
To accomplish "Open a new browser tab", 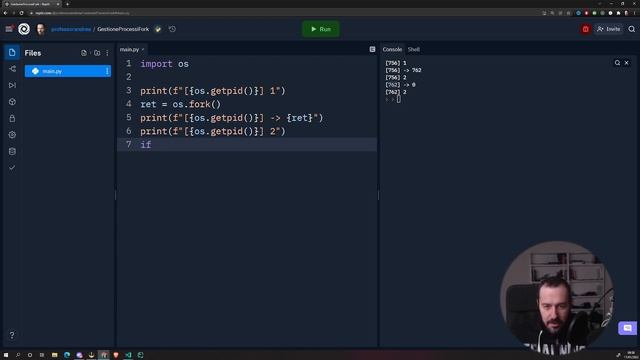I will pos(67,4).
